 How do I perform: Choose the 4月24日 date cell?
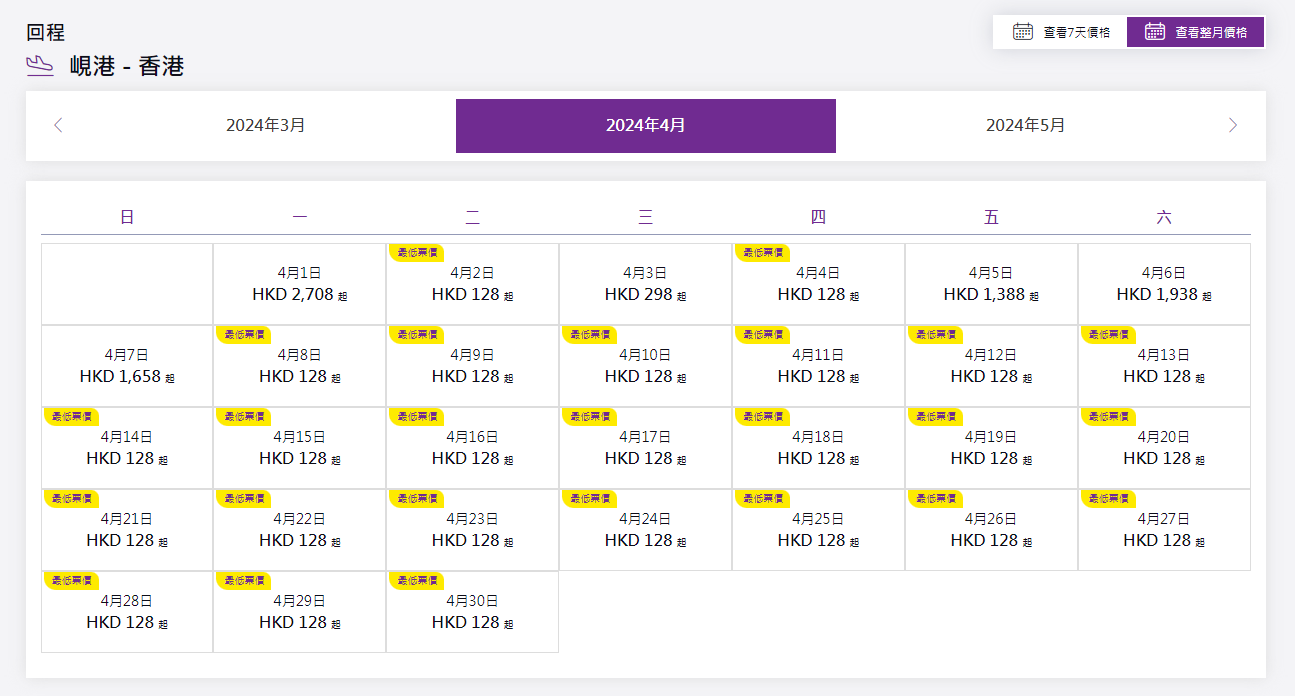645,531
